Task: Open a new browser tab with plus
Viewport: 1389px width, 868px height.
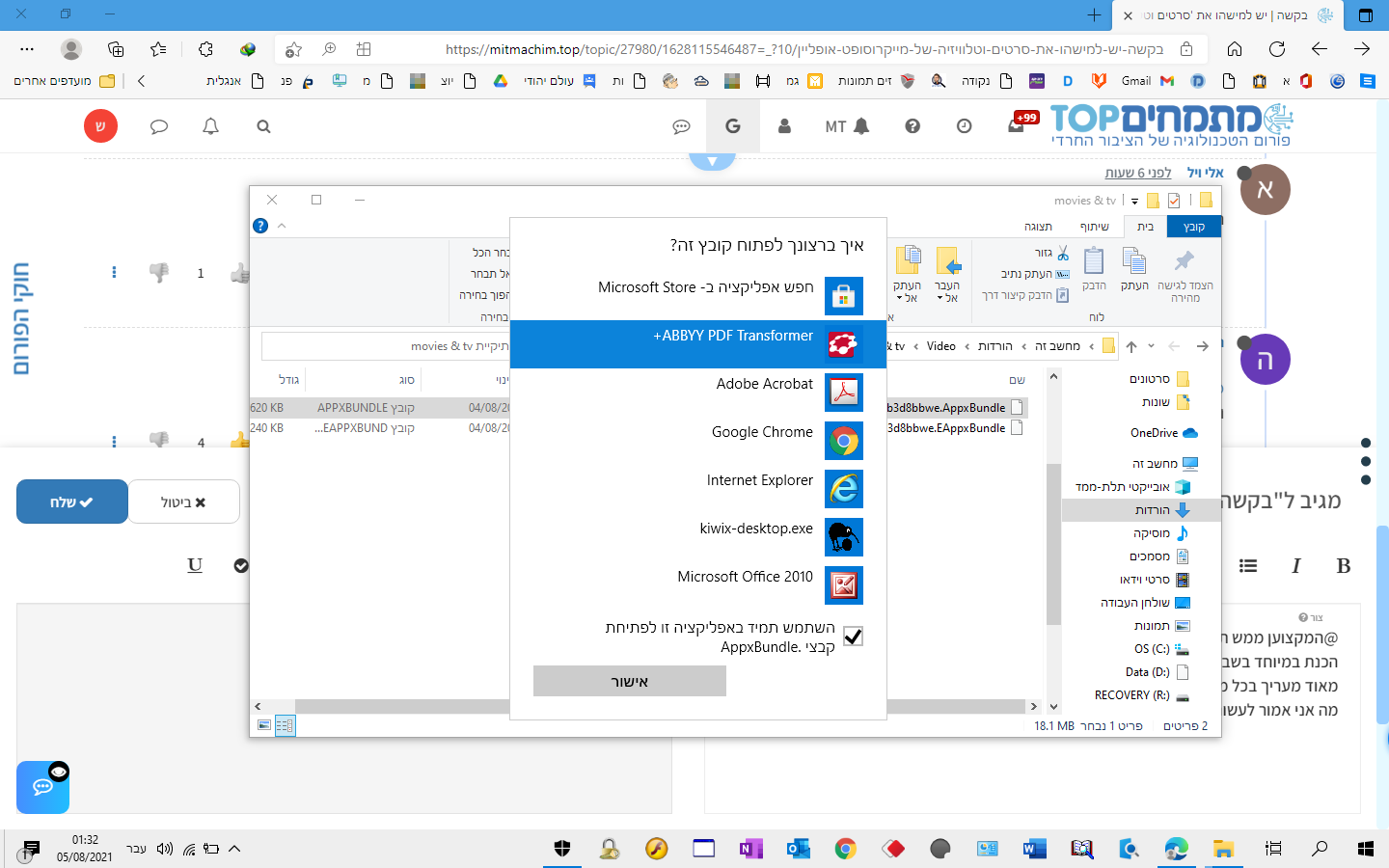Action: tap(1094, 15)
